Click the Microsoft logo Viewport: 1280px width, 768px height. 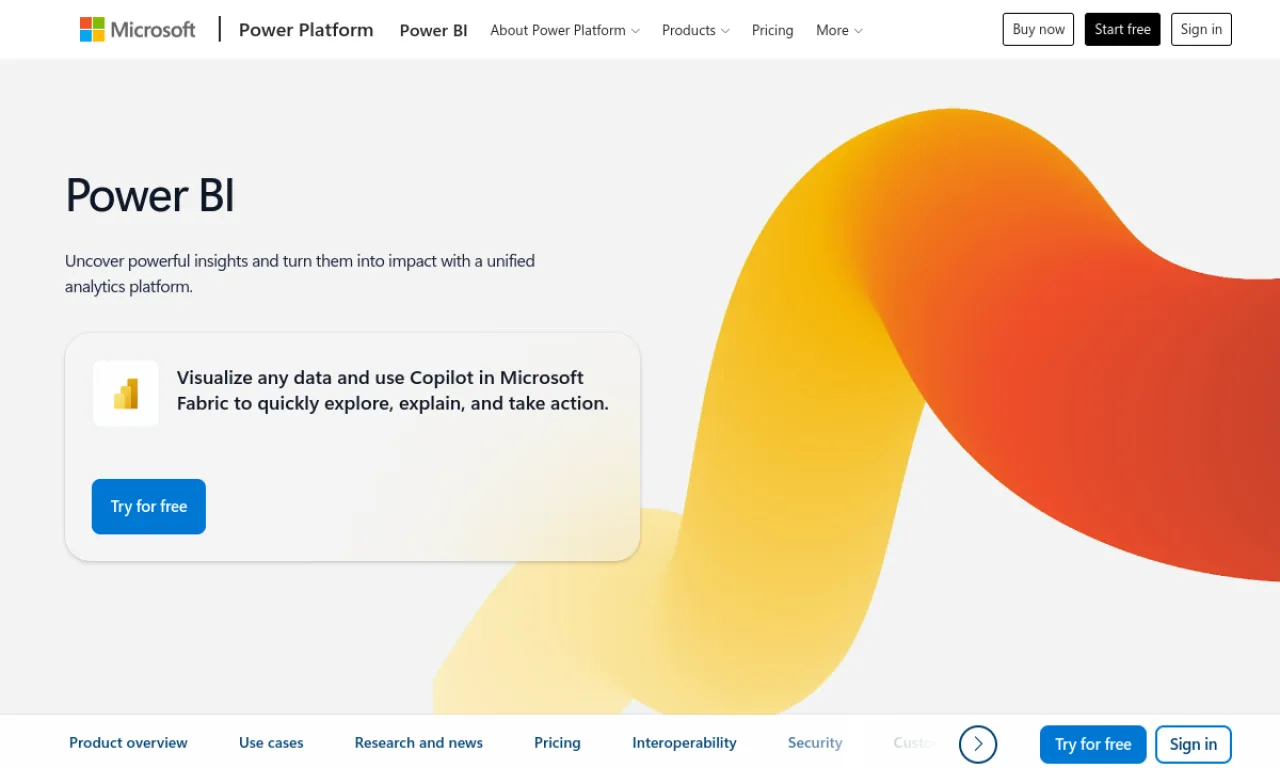pos(138,30)
